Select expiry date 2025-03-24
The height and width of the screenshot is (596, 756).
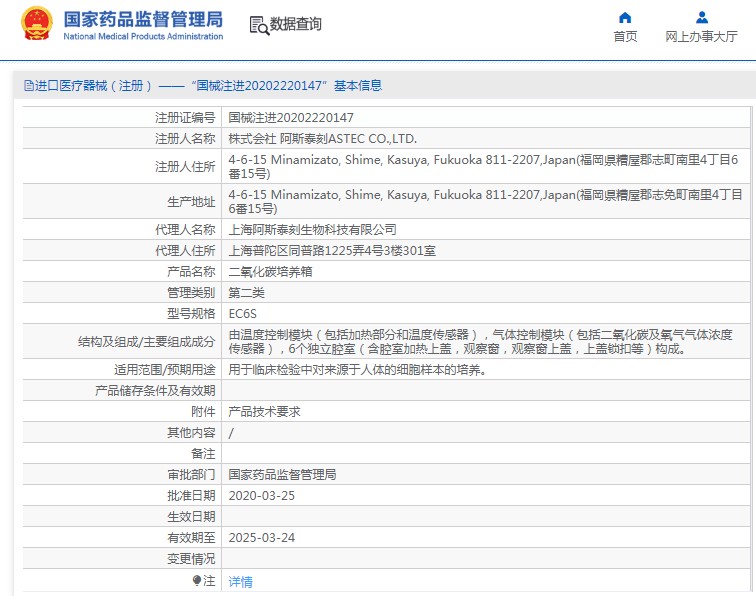coord(261,538)
